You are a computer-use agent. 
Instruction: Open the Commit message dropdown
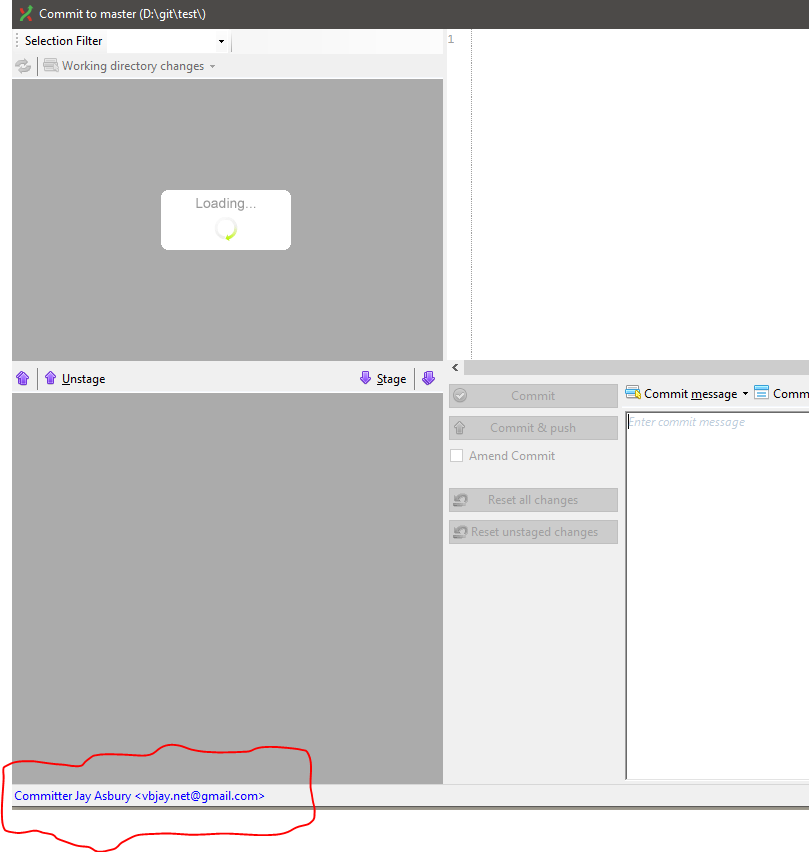pos(746,393)
